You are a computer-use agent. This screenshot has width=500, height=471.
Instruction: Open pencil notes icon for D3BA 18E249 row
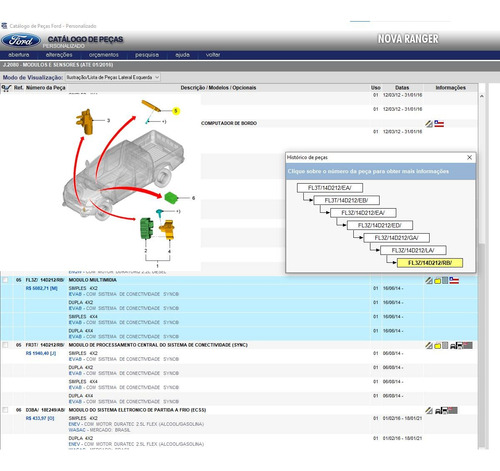pos(429,411)
